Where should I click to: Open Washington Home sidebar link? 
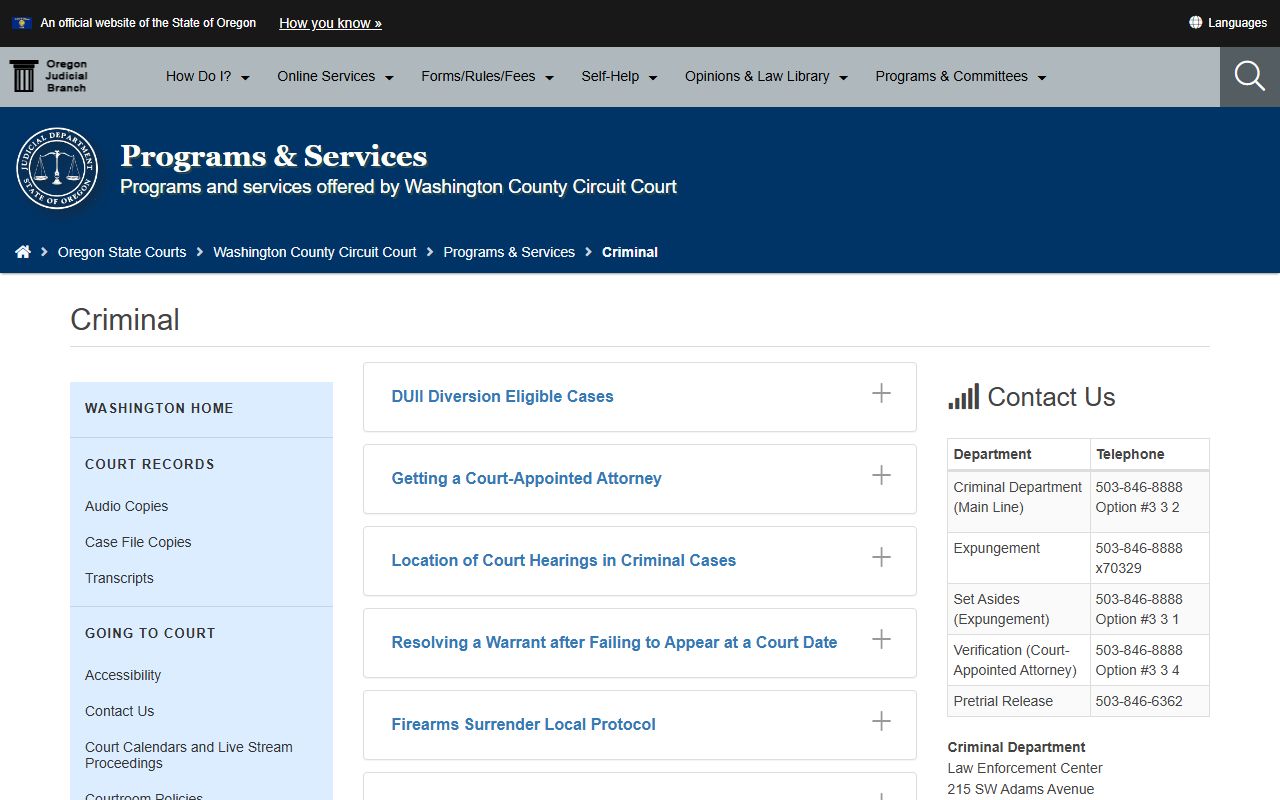tap(159, 408)
